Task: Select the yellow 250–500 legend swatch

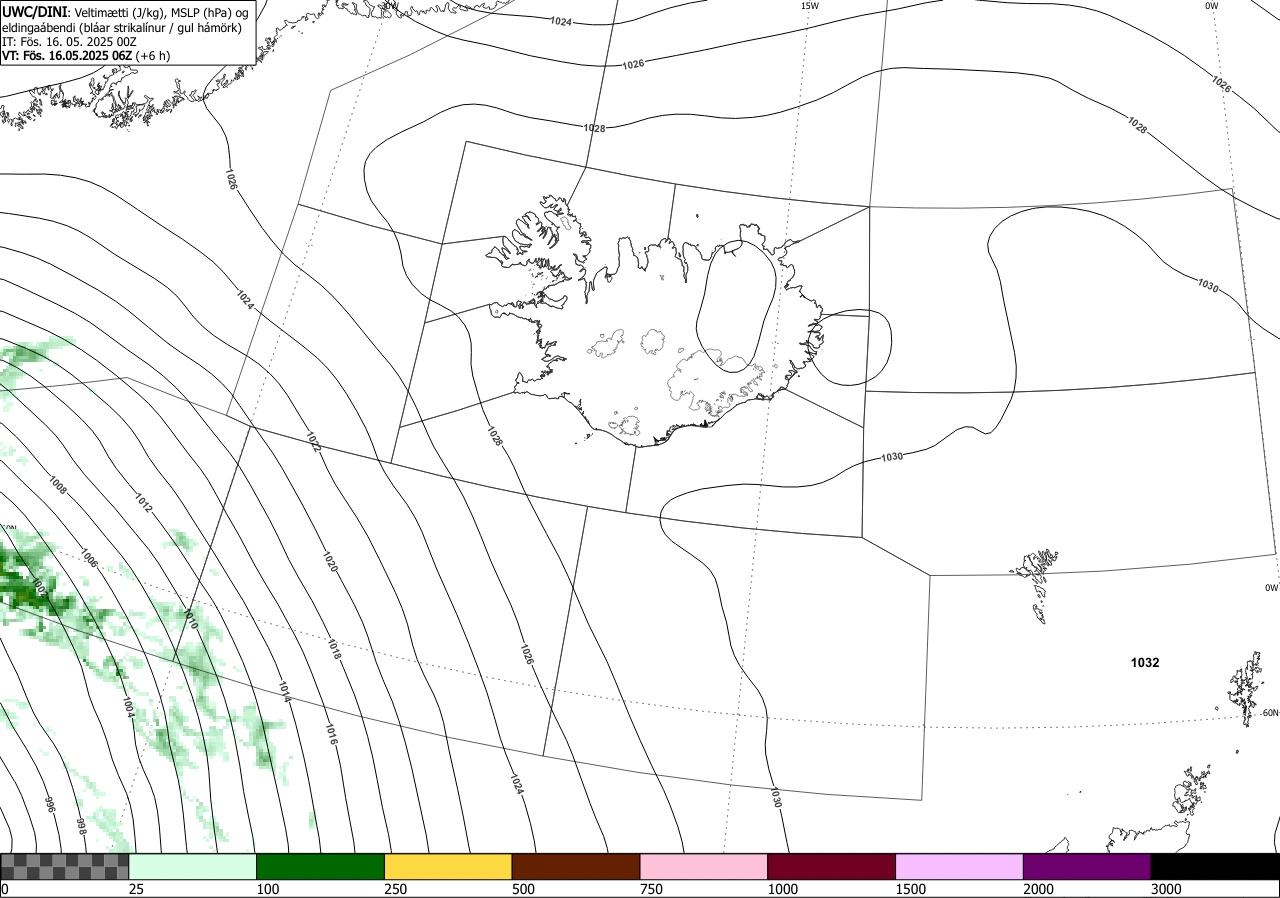Action: (x=448, y=866)
